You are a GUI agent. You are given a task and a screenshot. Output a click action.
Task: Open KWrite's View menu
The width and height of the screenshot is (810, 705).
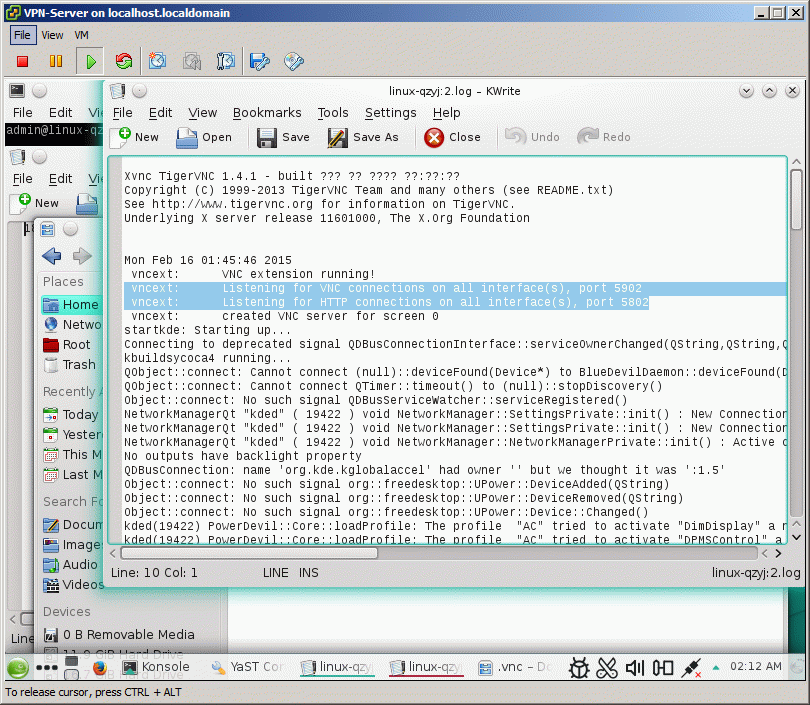[x=202, y=113]
